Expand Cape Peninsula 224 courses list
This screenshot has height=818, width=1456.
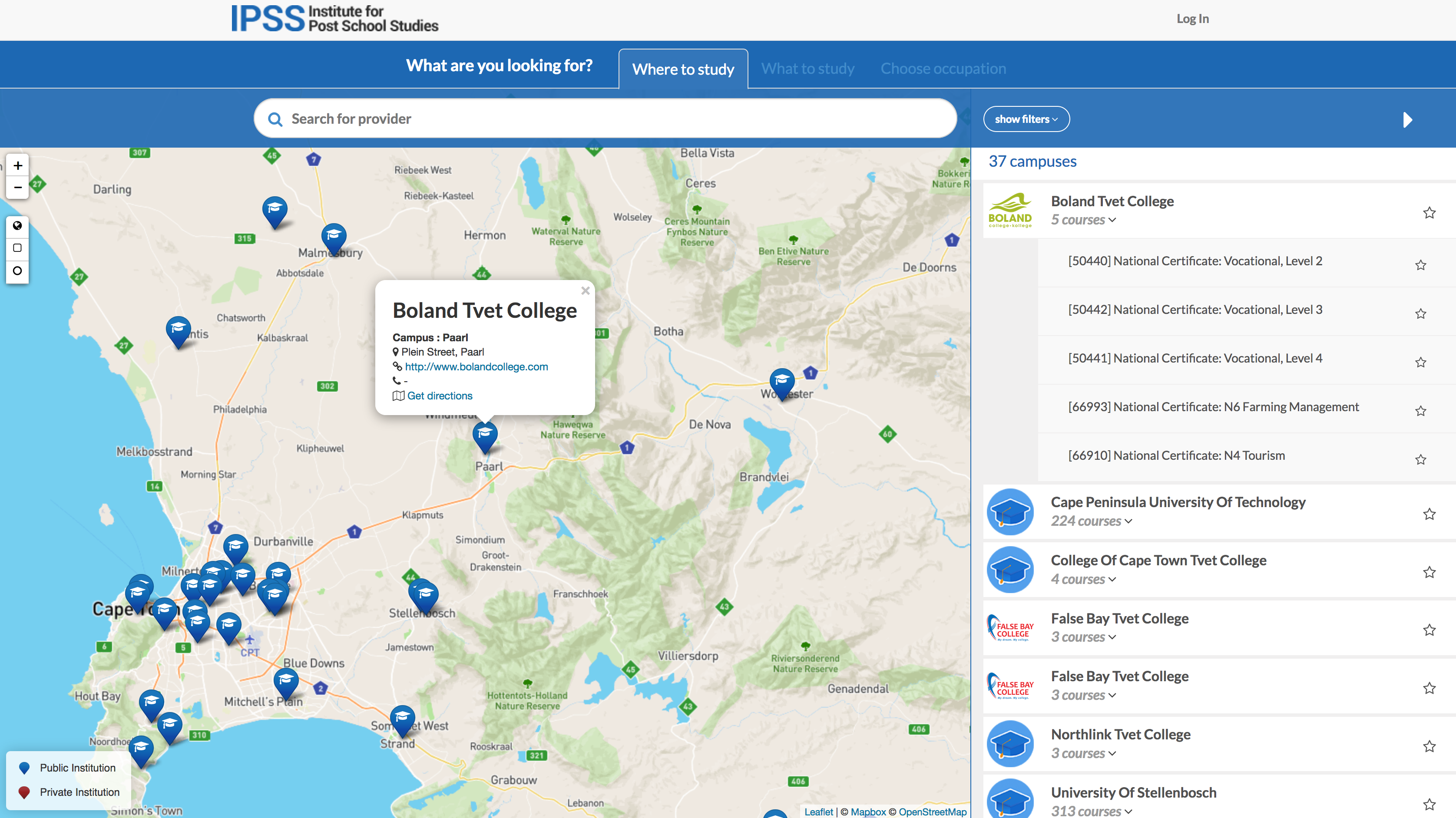coord(1091,521)
